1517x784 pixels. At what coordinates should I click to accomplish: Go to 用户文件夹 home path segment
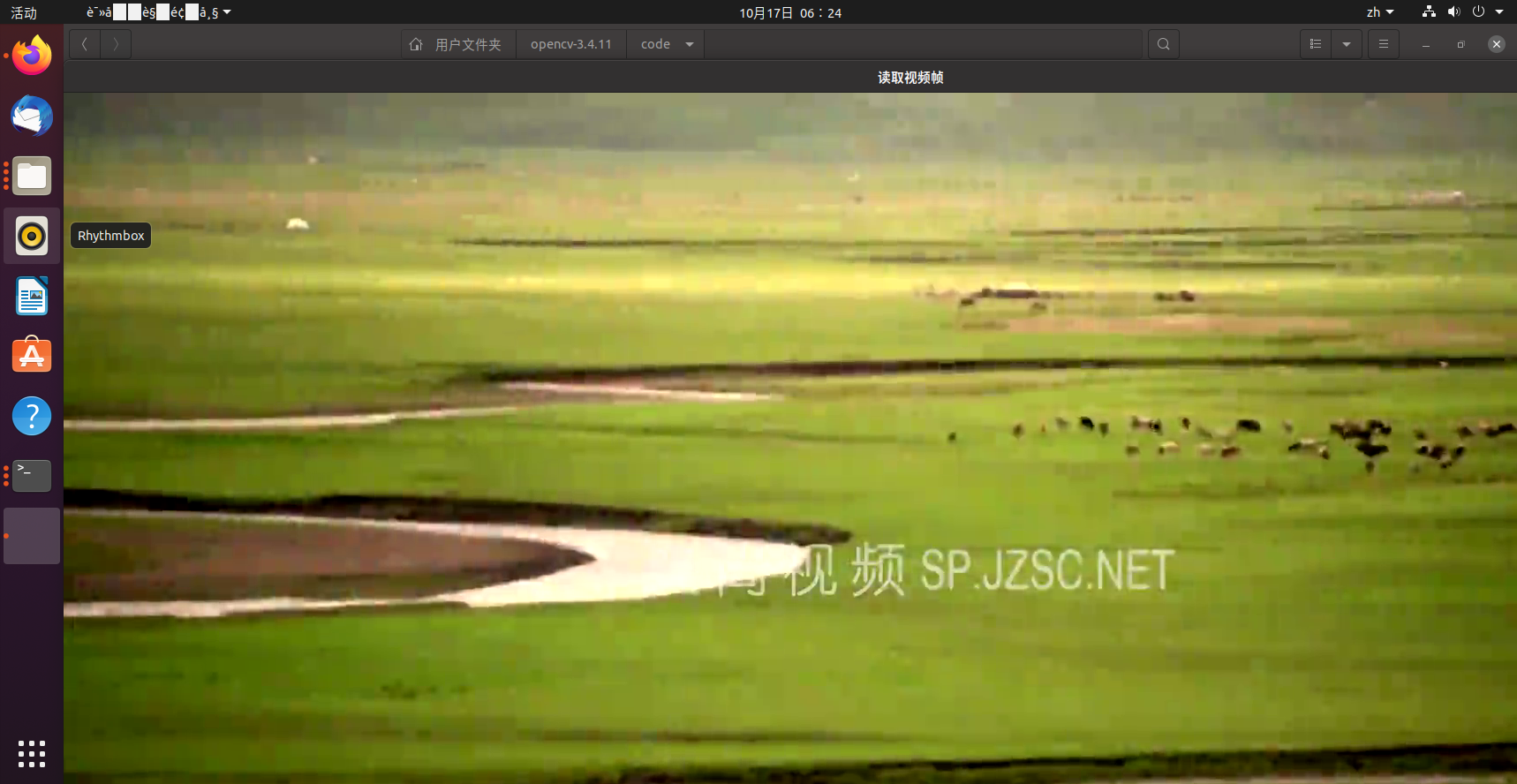[458, 44]
